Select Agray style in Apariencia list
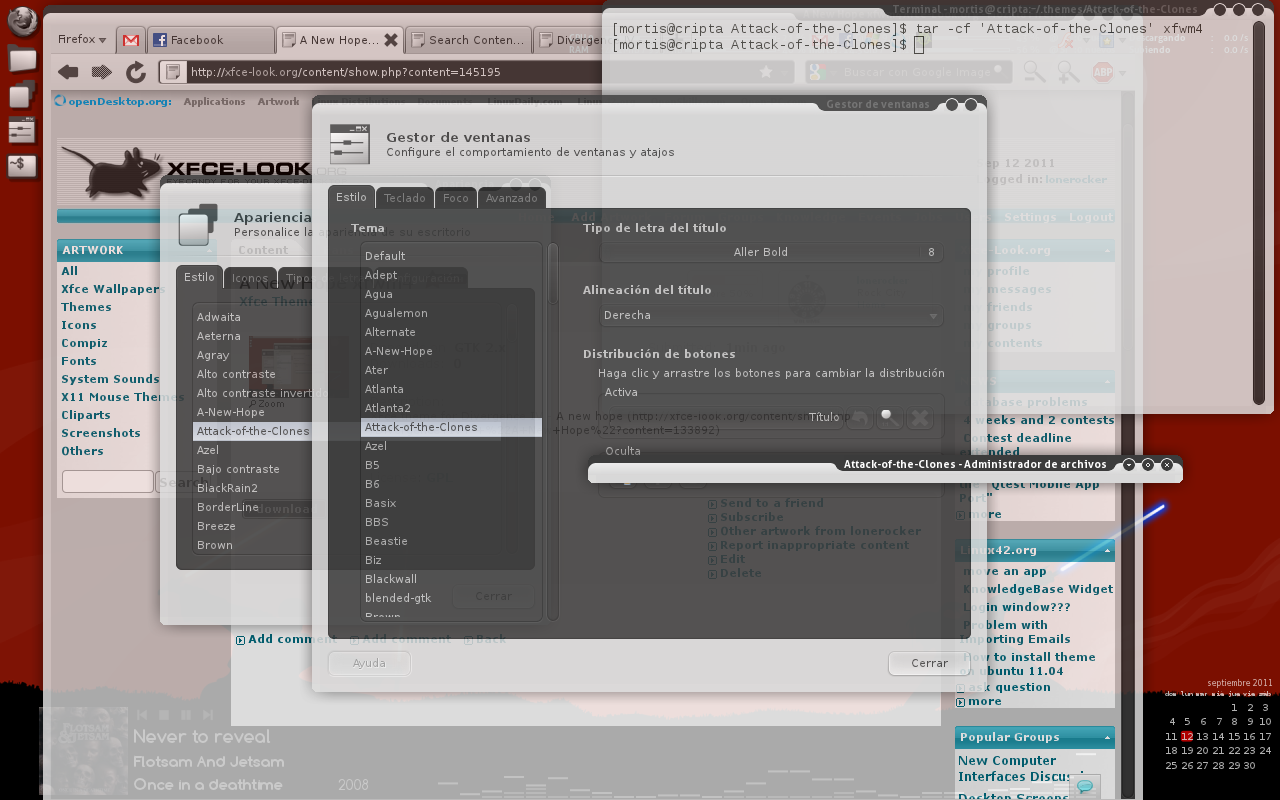 (x=252, y=355)
